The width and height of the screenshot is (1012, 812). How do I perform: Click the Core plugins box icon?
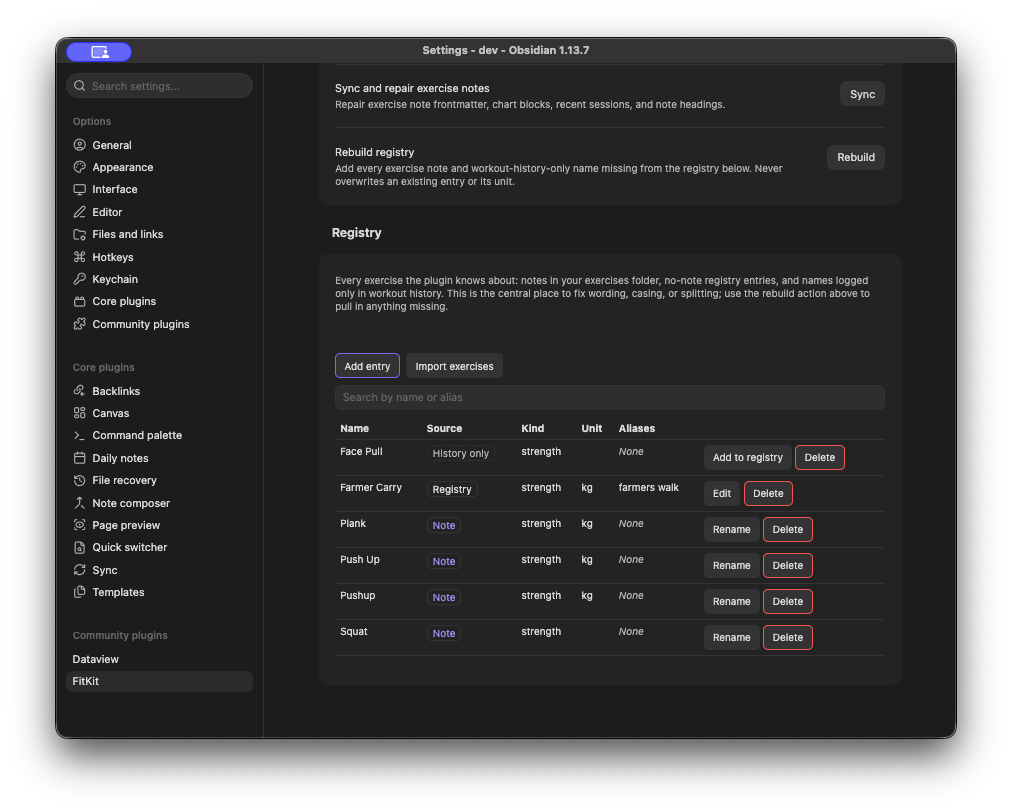pos(79,301)
